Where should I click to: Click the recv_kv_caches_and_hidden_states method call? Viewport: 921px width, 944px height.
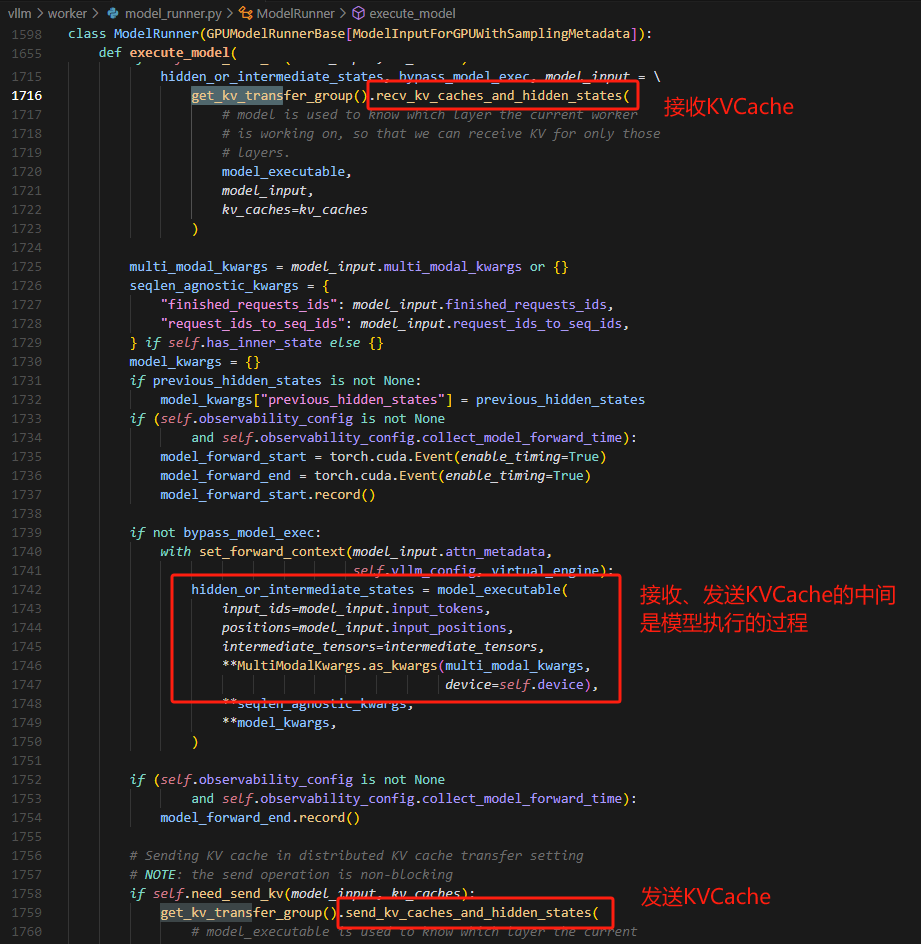pyautogui.click(x=500, y=96)
